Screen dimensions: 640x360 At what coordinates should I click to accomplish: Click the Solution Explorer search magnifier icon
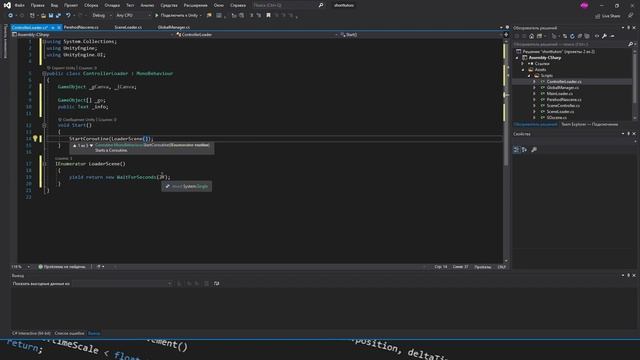click(x=631, y=44)
